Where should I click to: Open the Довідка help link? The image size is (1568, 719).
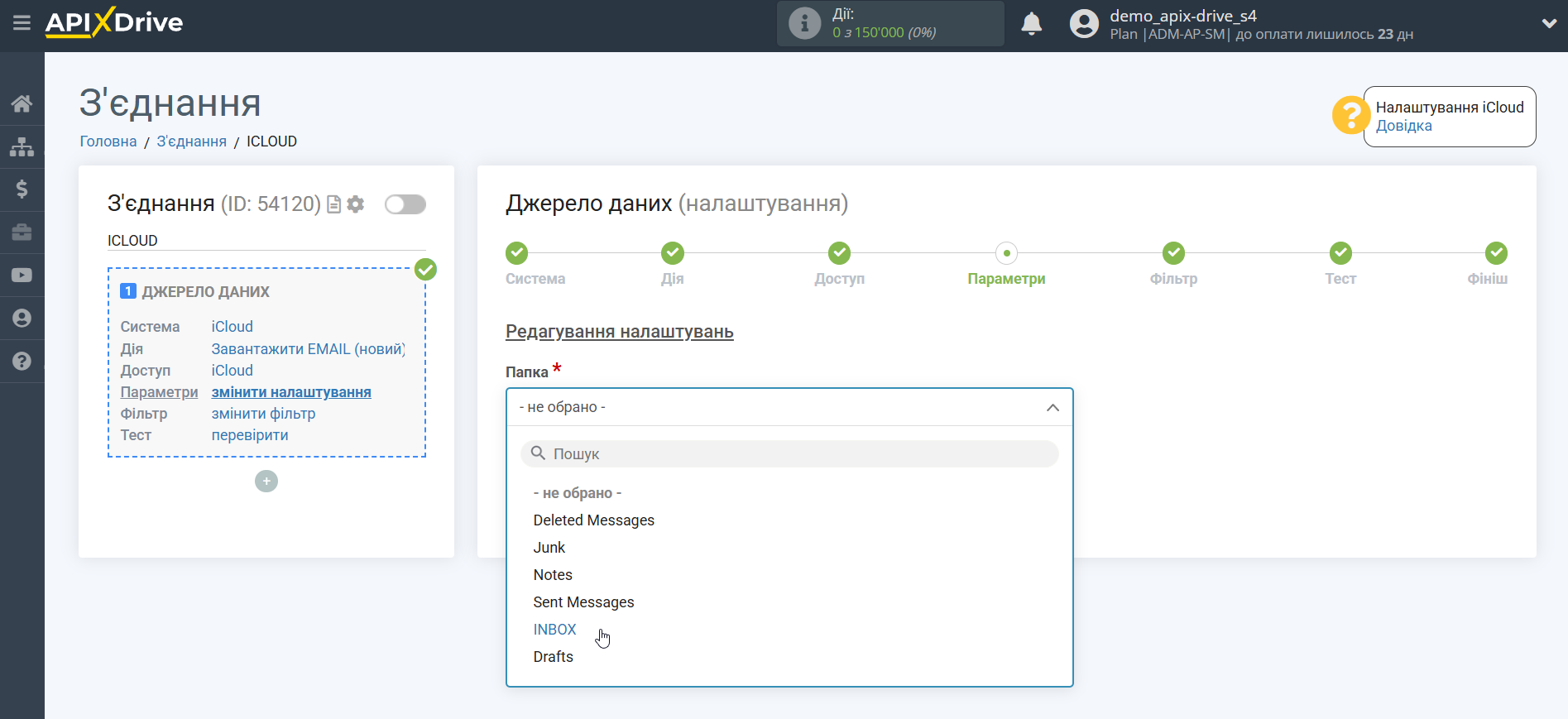click(1403, 126)
